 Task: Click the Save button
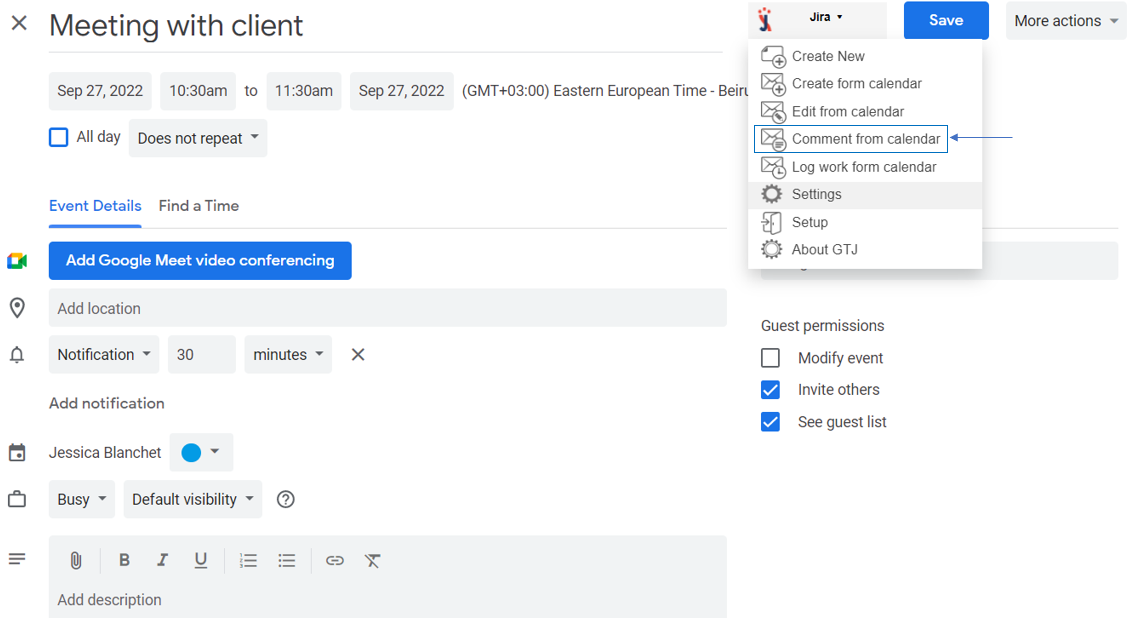click(x=945, y=21)
